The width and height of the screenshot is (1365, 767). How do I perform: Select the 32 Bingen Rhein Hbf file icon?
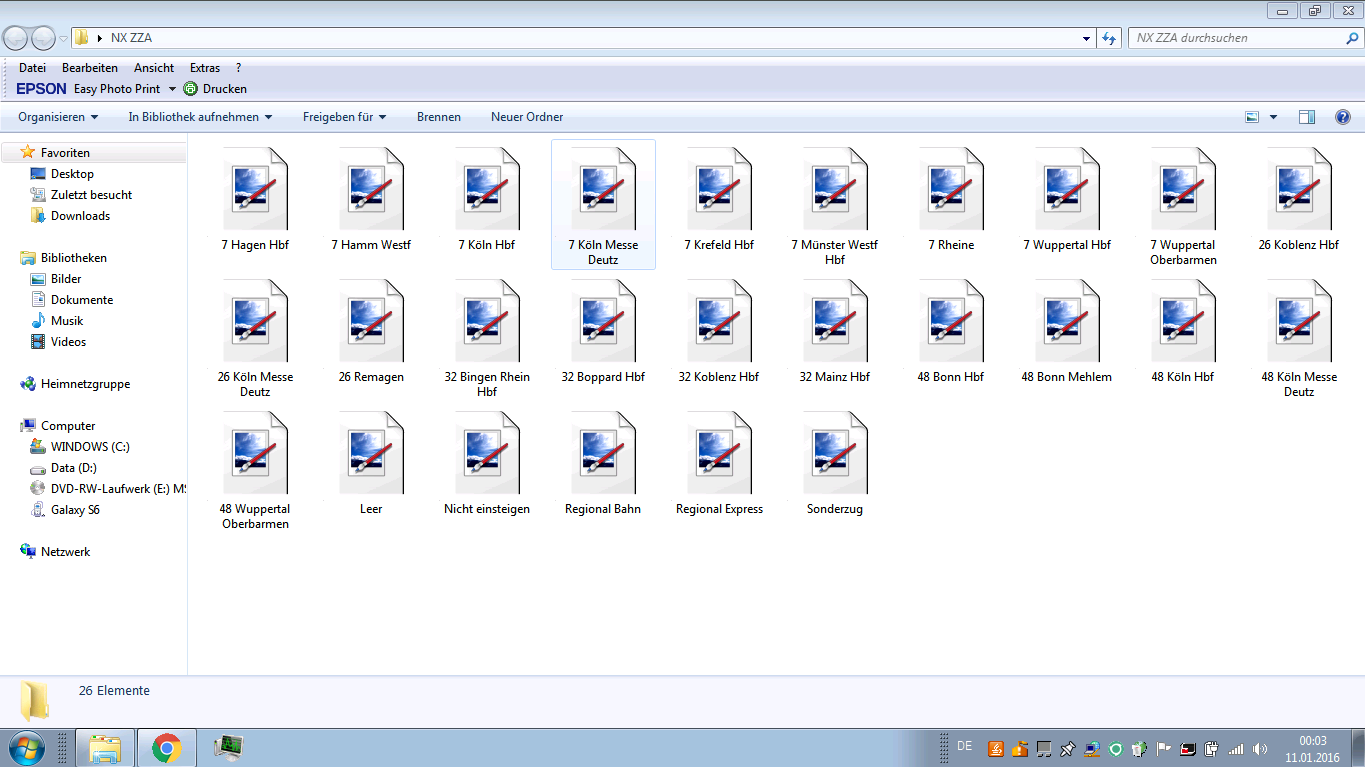click(x=487, y=321)
